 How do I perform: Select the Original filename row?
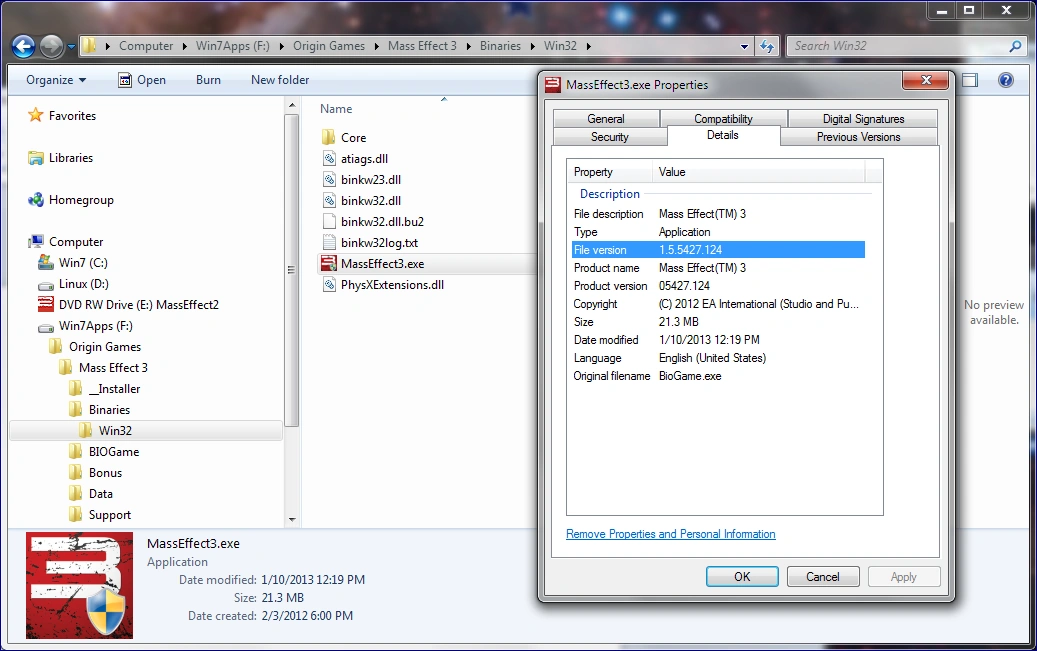pyautogui.click(x=718, y=376)
